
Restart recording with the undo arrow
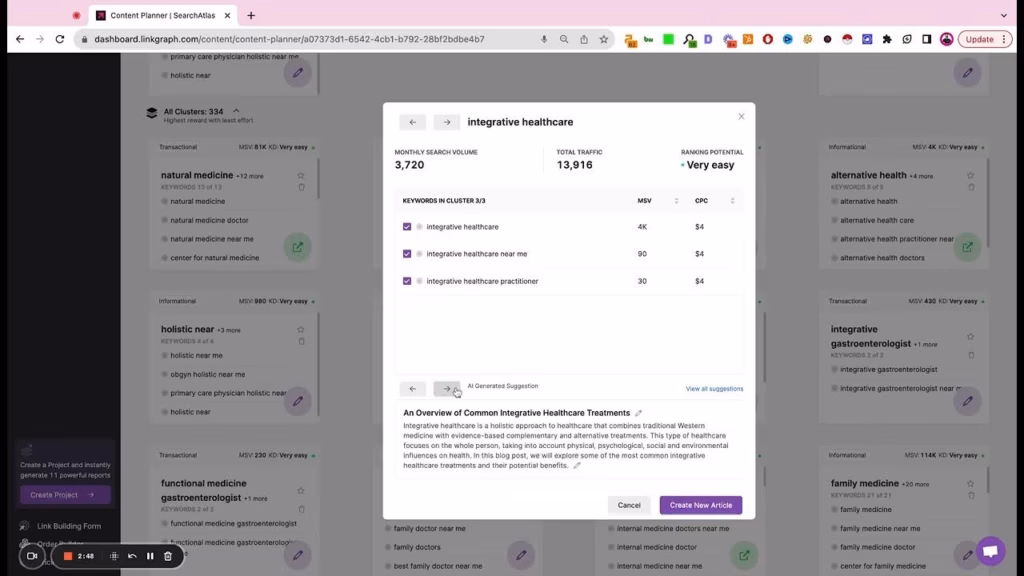[x=132, y=556]
